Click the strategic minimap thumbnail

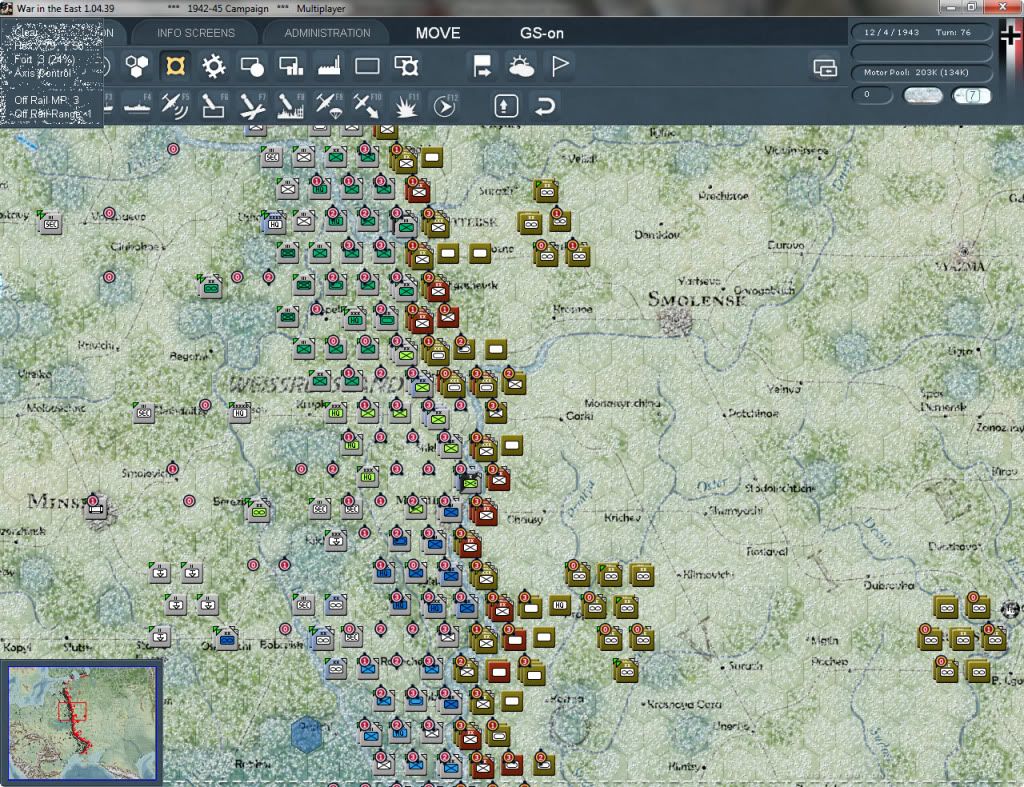point(82,722)
